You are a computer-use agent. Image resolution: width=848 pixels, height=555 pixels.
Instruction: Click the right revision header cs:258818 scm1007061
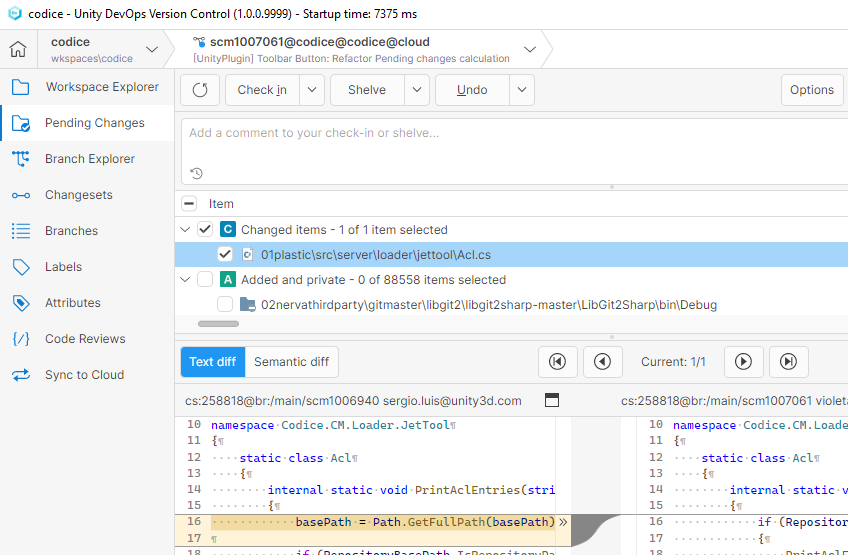(x=734, y=401)
